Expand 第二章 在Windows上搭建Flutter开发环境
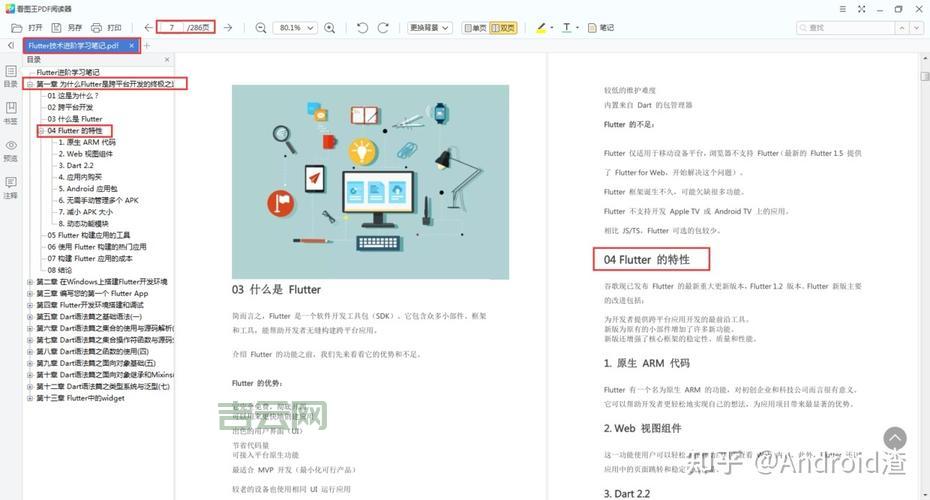This screenshot has height=500, width=930. (x=30, y=282)
